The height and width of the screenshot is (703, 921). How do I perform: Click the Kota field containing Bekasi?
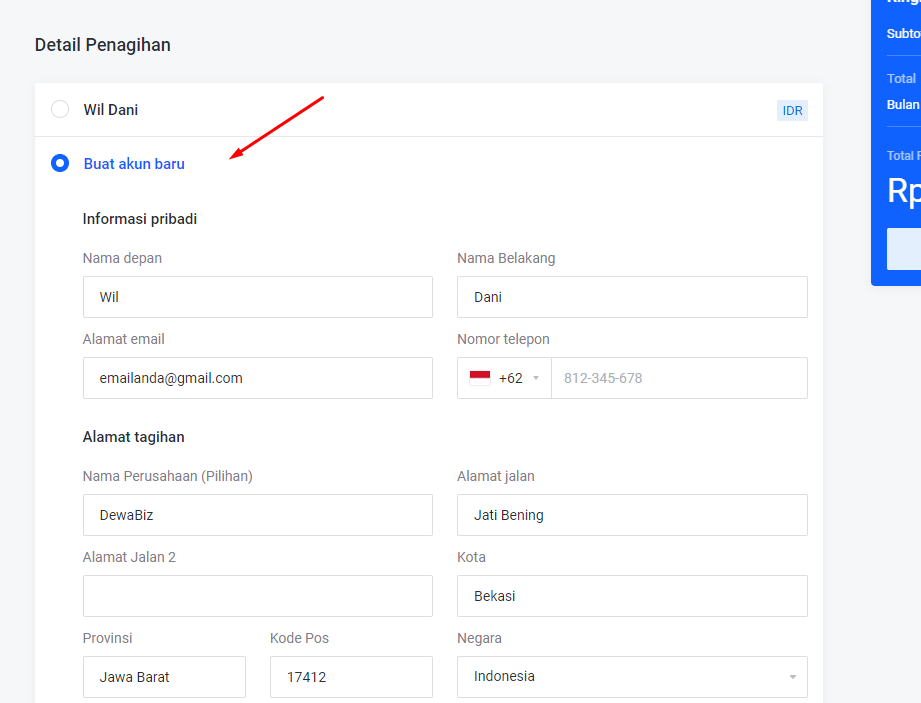(632, 596)
